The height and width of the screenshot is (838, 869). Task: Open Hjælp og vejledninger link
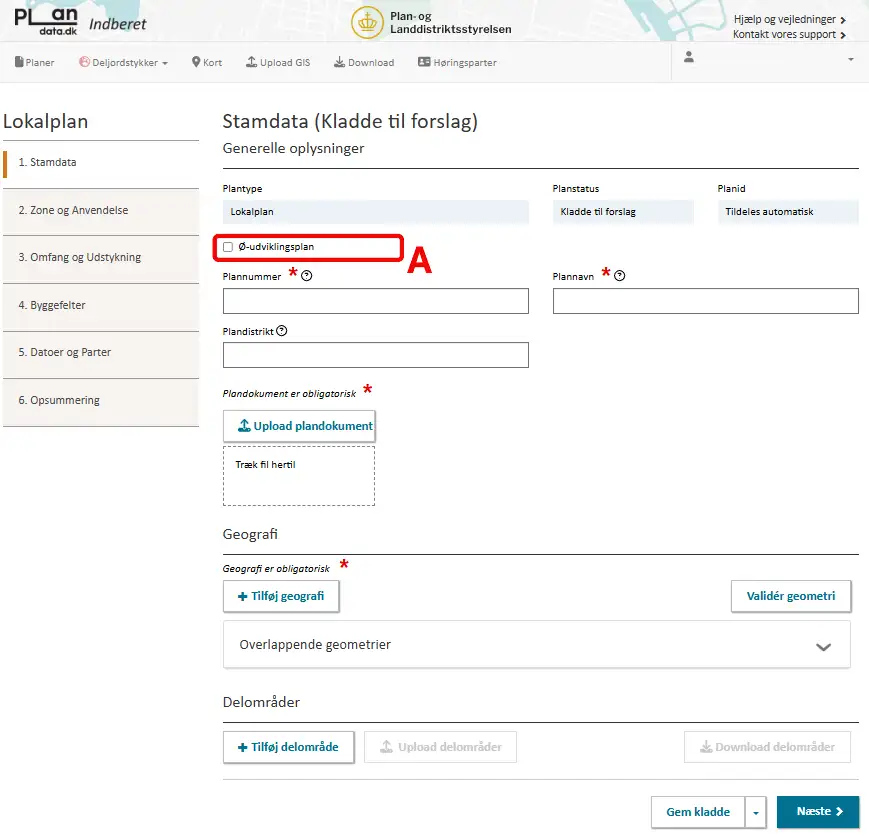coord(789,19)
